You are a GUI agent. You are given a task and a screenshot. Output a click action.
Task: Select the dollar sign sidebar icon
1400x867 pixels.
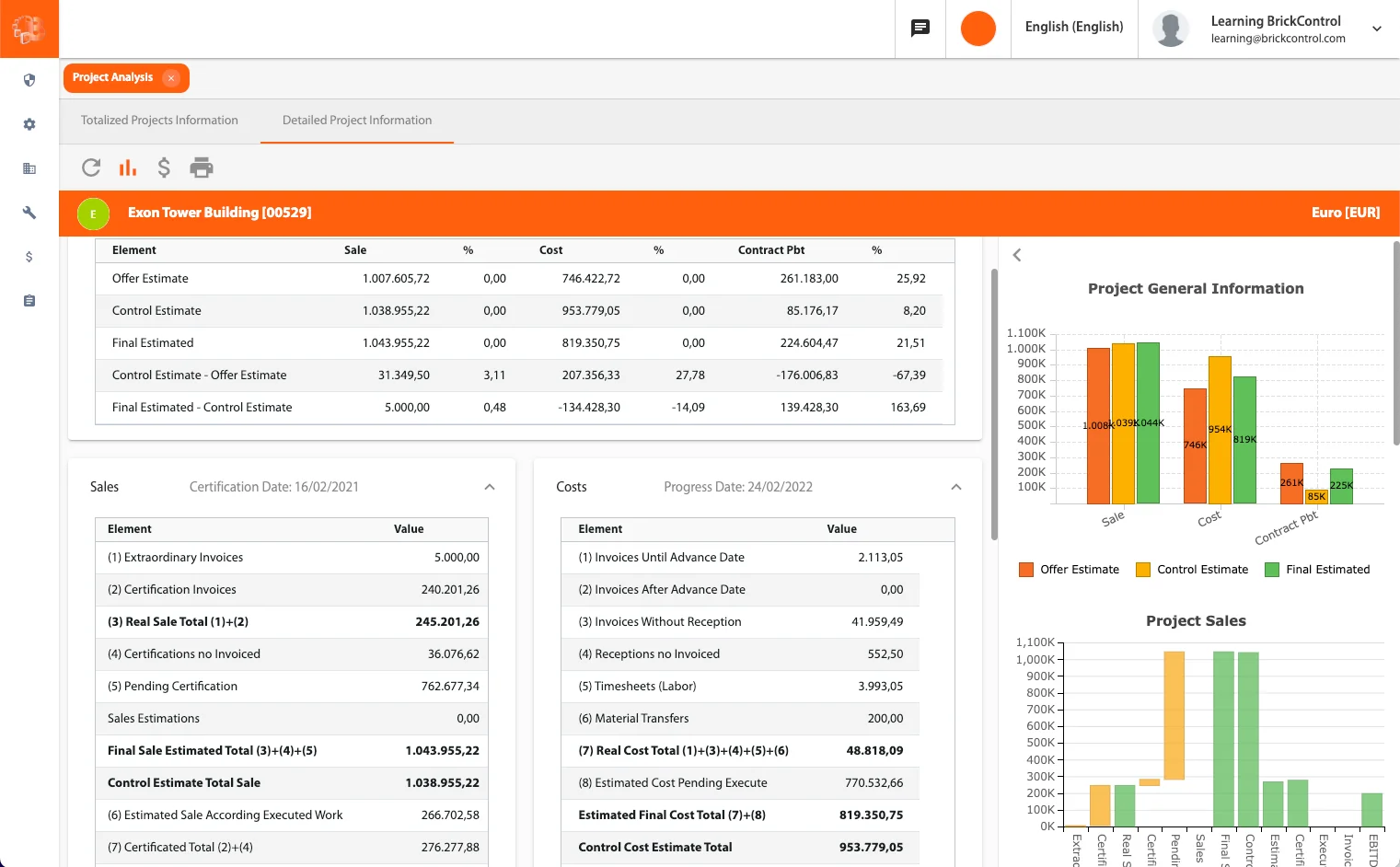click(x=29, y=257)
